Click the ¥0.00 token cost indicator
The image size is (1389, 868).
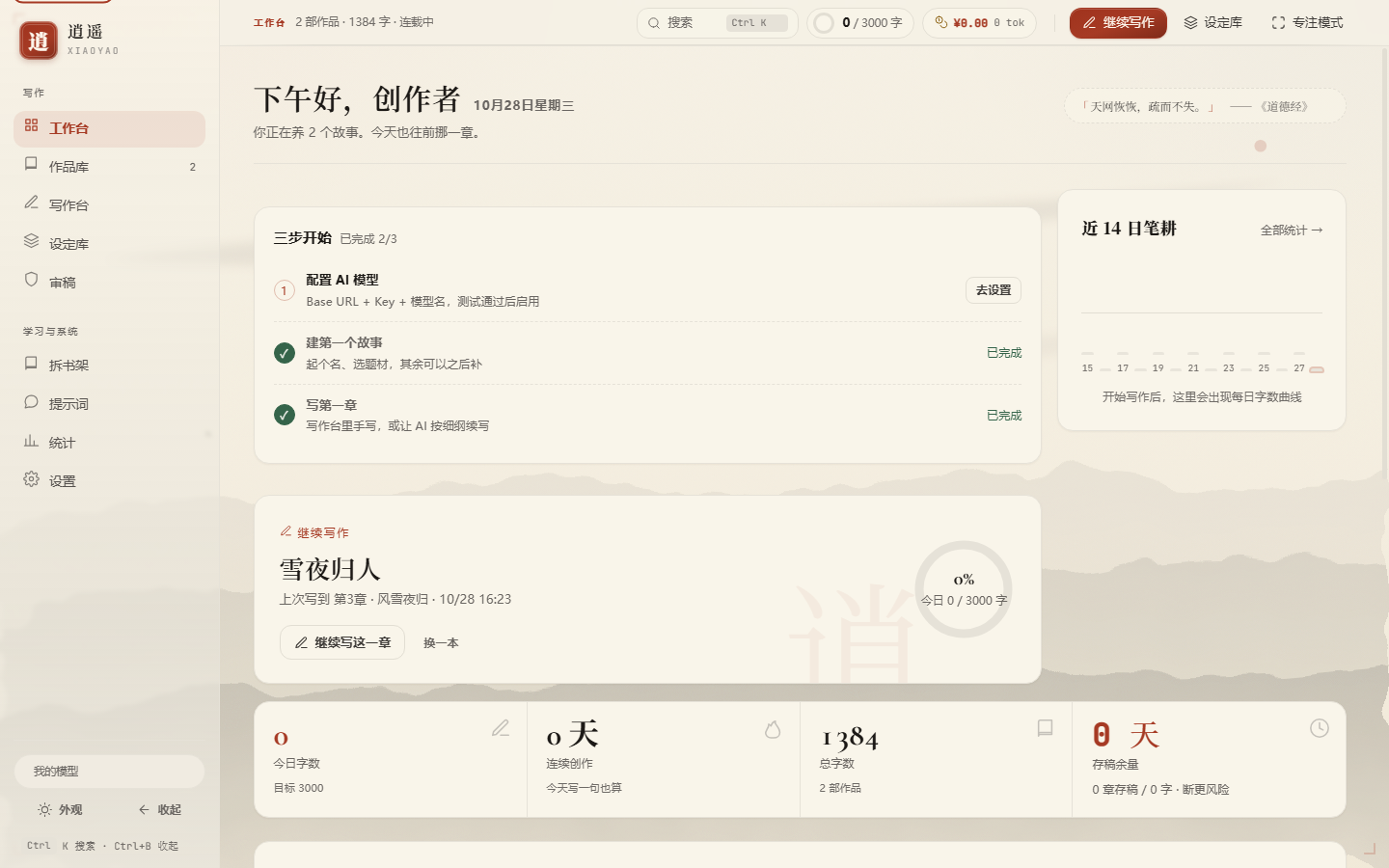point(979,23)
